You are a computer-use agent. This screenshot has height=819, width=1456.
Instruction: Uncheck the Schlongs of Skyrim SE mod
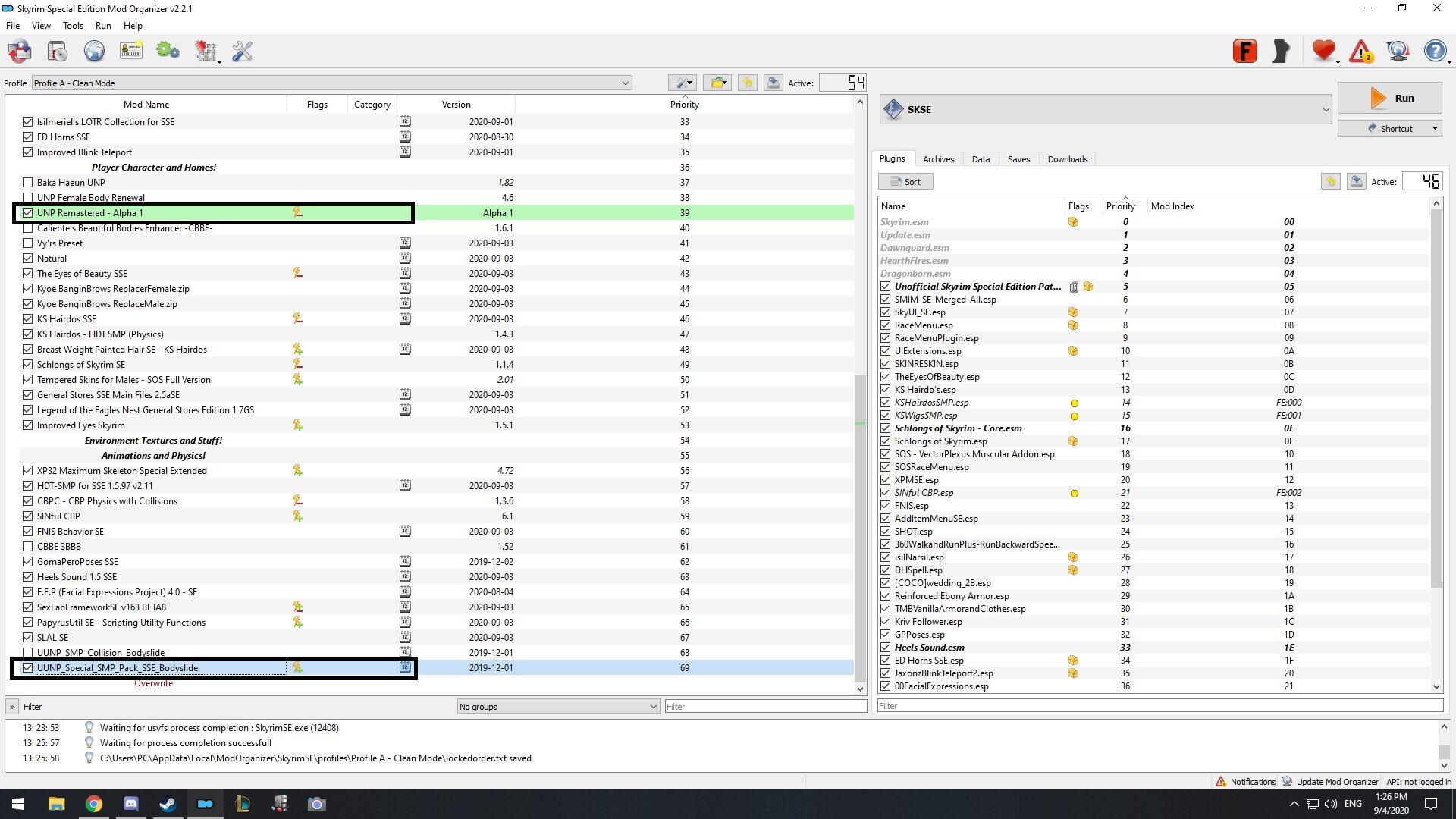coord(28,364)
